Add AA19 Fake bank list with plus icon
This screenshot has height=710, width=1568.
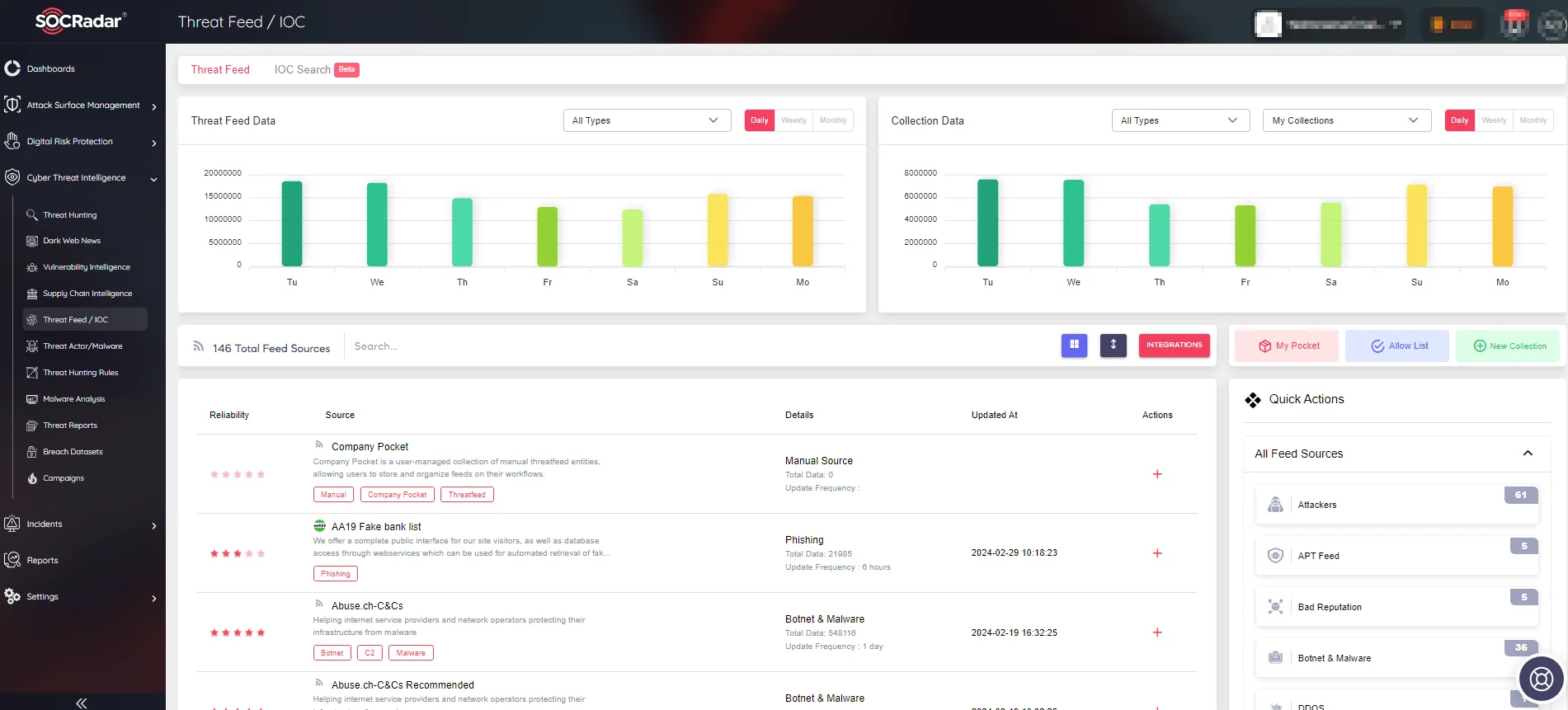click(x=1157, y=553)
